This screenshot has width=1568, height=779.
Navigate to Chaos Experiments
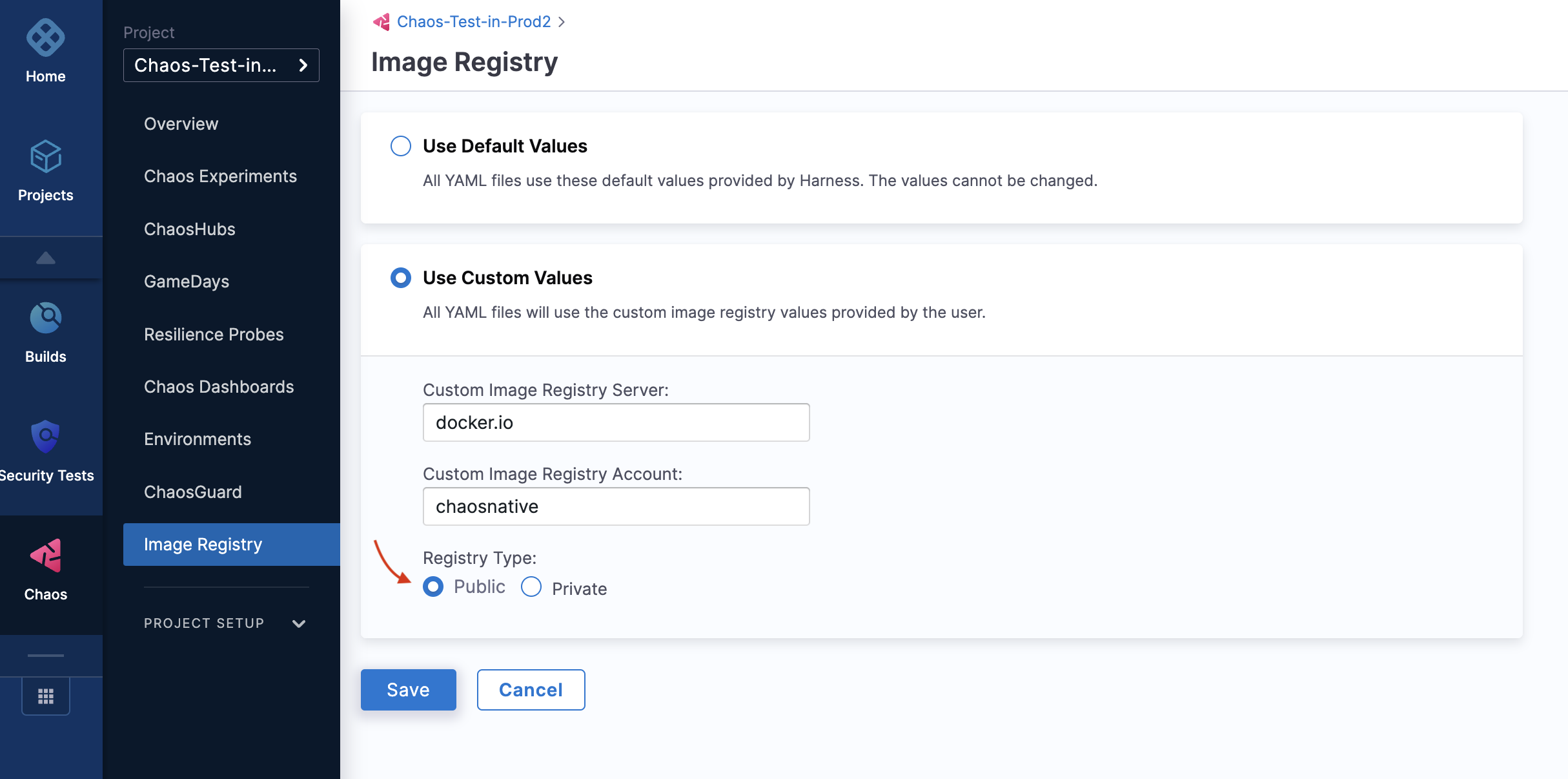pyautogui.click(x=221, y=176)
